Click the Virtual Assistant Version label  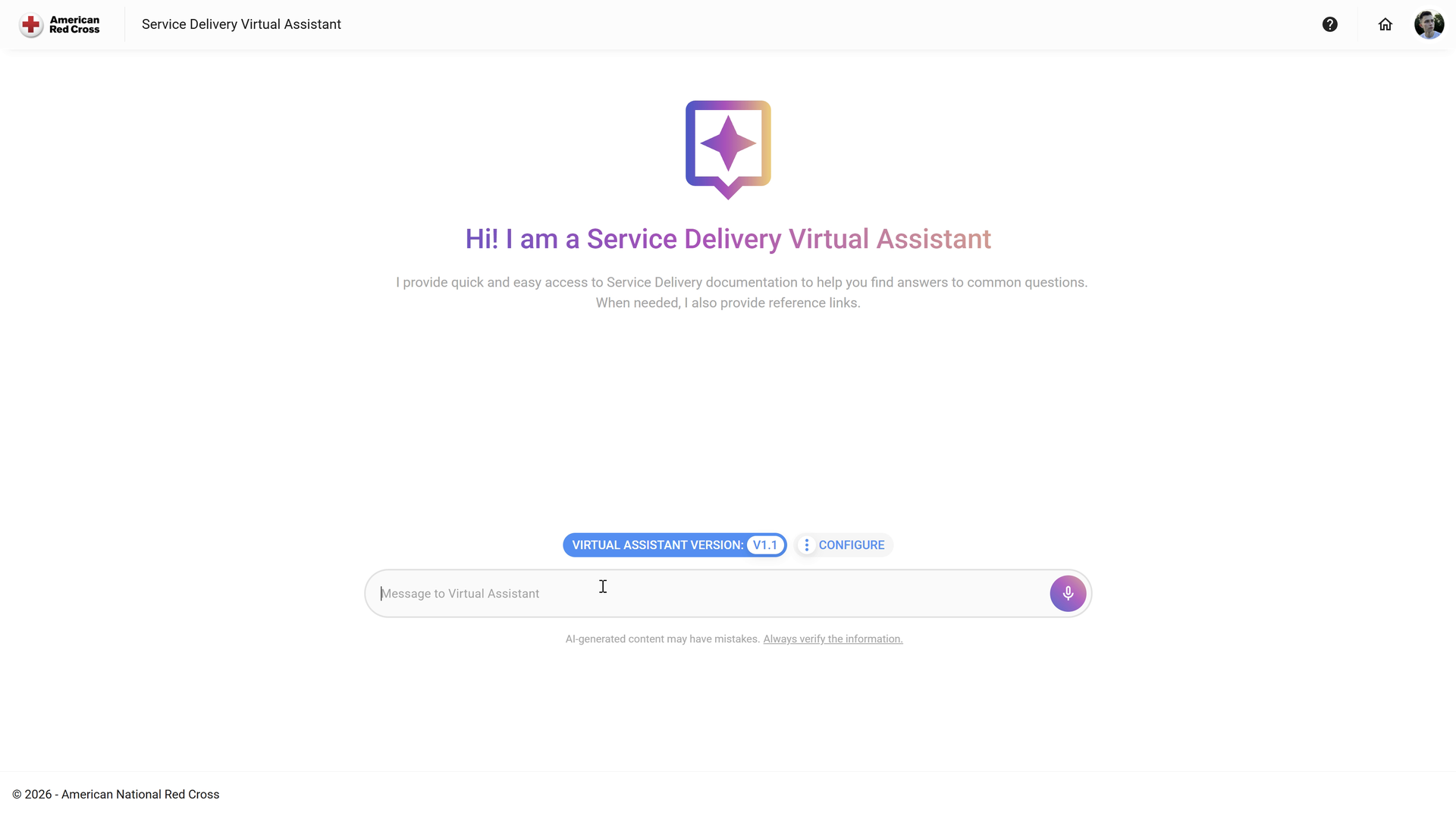point(657,545)
